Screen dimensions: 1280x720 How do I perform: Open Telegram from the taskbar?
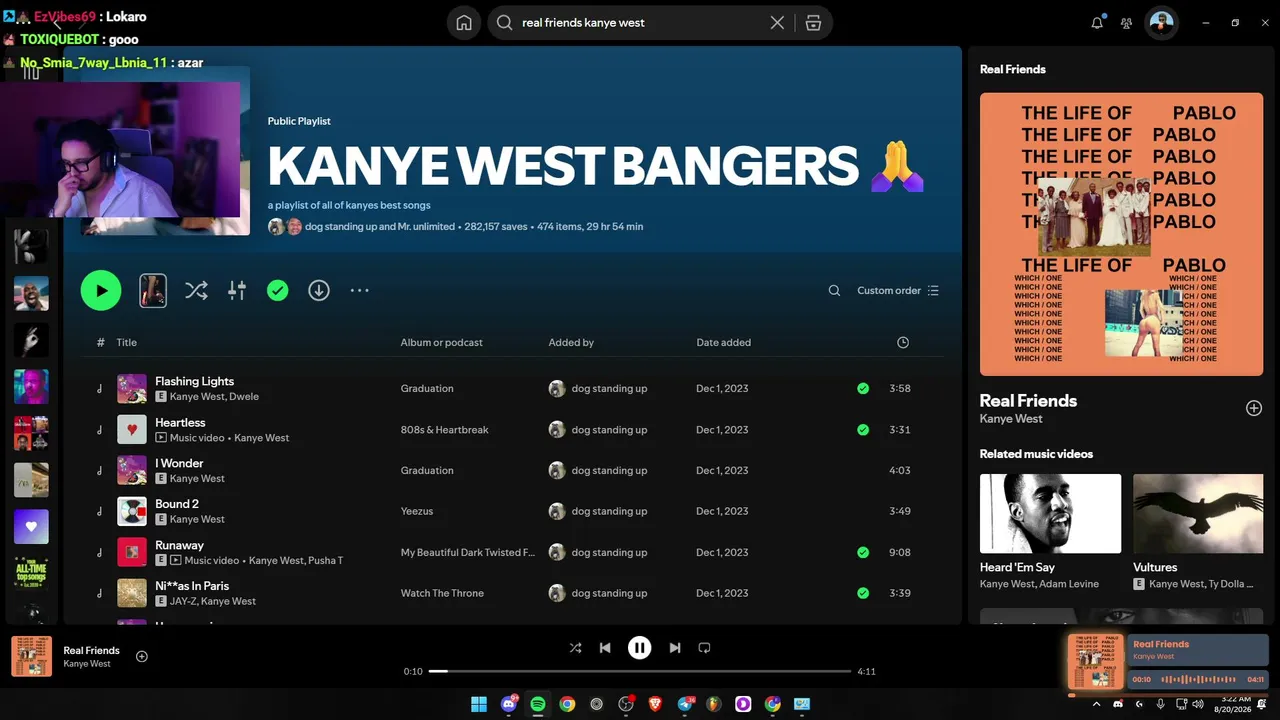[685, 704]
